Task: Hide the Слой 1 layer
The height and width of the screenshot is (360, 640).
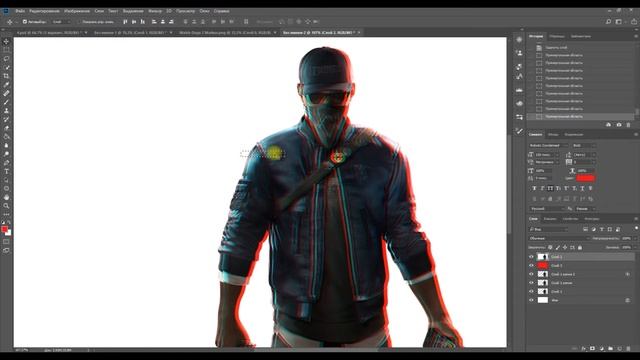Action: [x=531, y=291]
